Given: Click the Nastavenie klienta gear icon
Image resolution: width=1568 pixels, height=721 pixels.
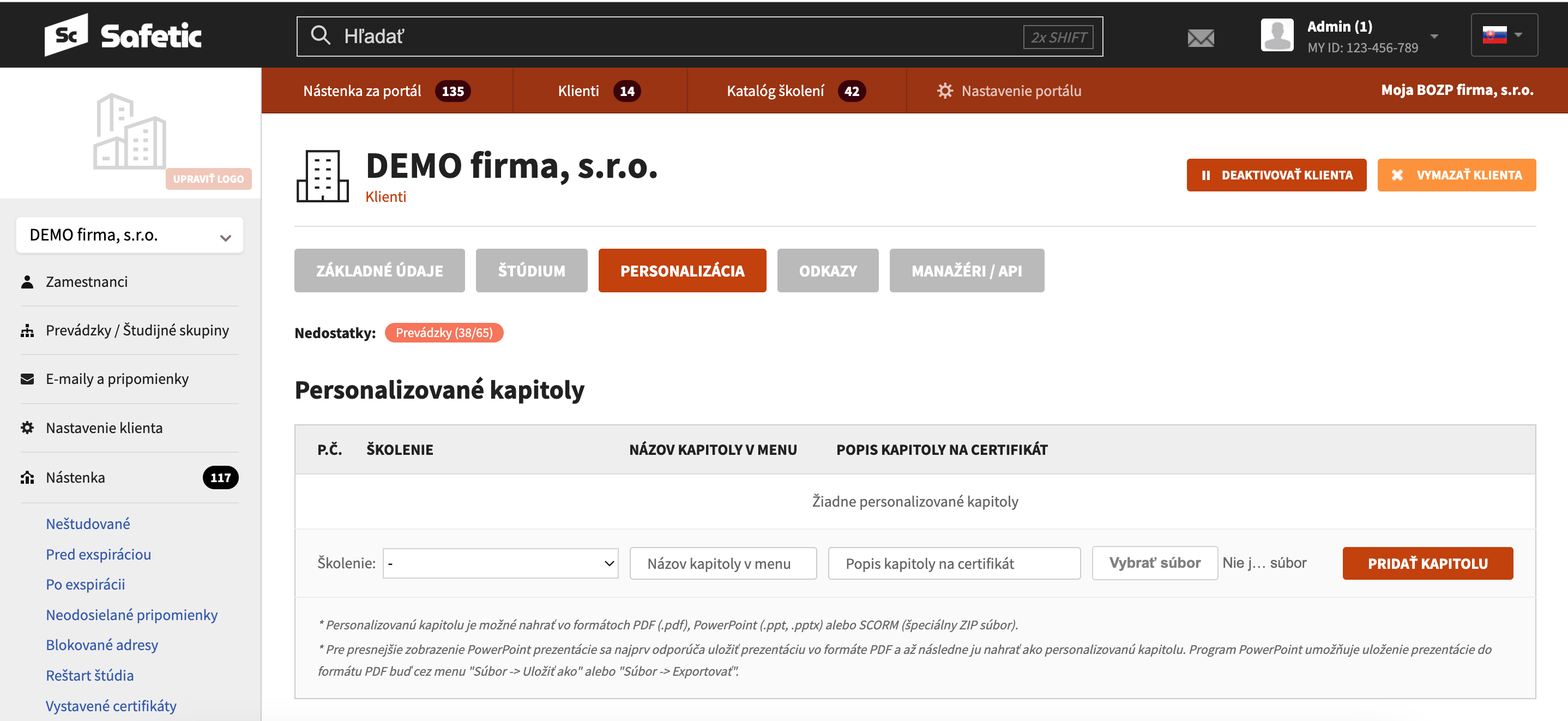Looking at the screenshot, I should point(27,428).
